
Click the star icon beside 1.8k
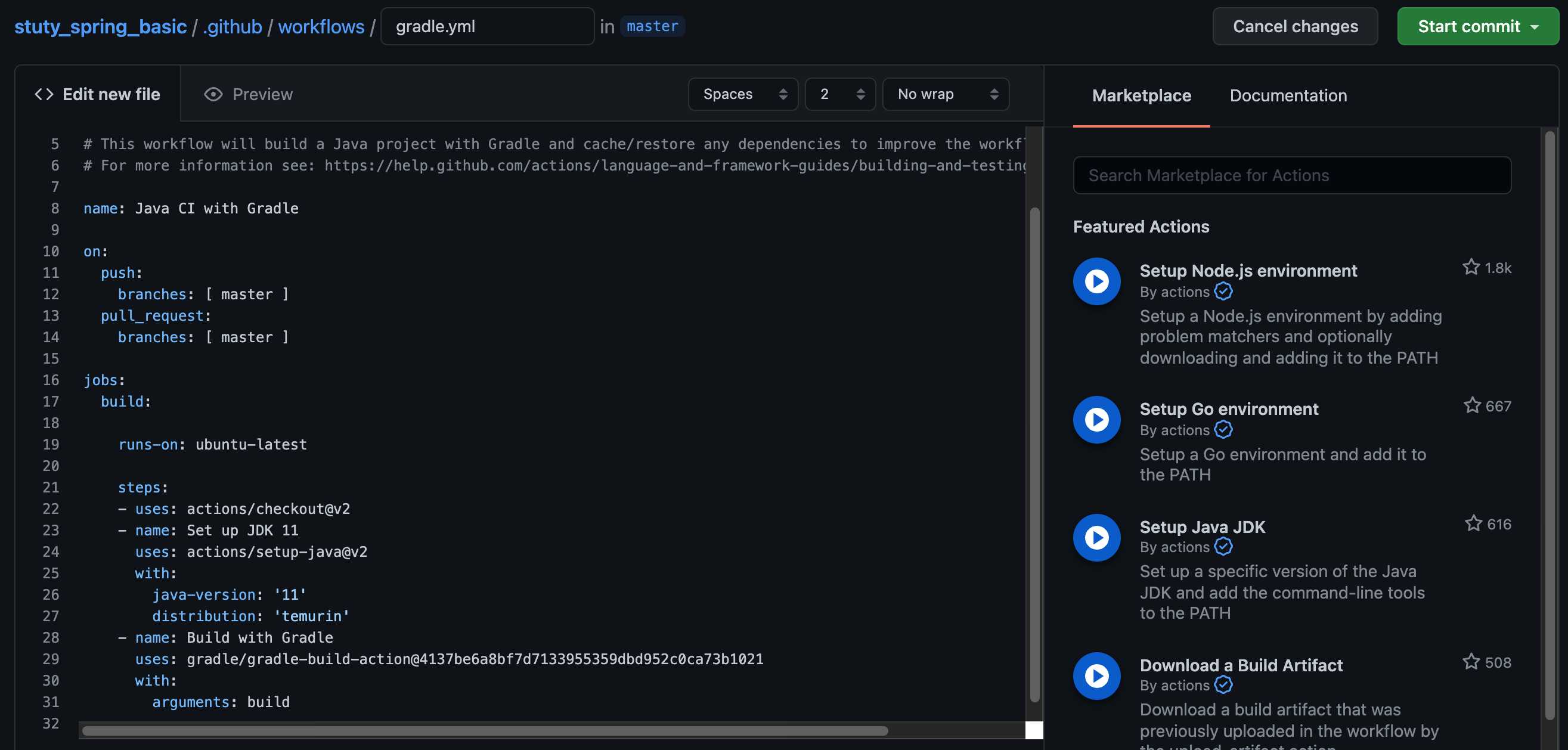click(1471, 267)
